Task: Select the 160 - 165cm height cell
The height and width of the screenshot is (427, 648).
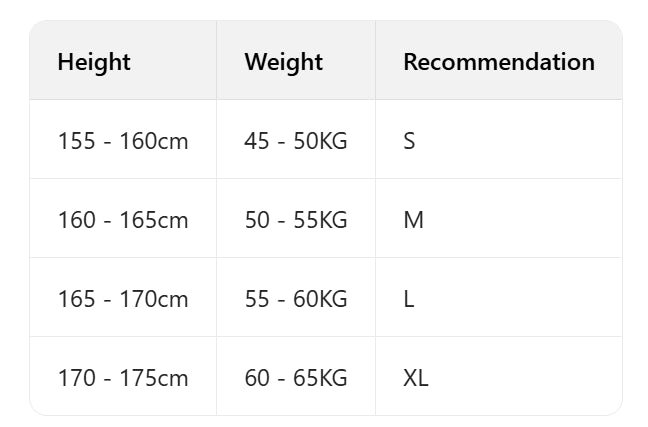Action: (123, 220)
